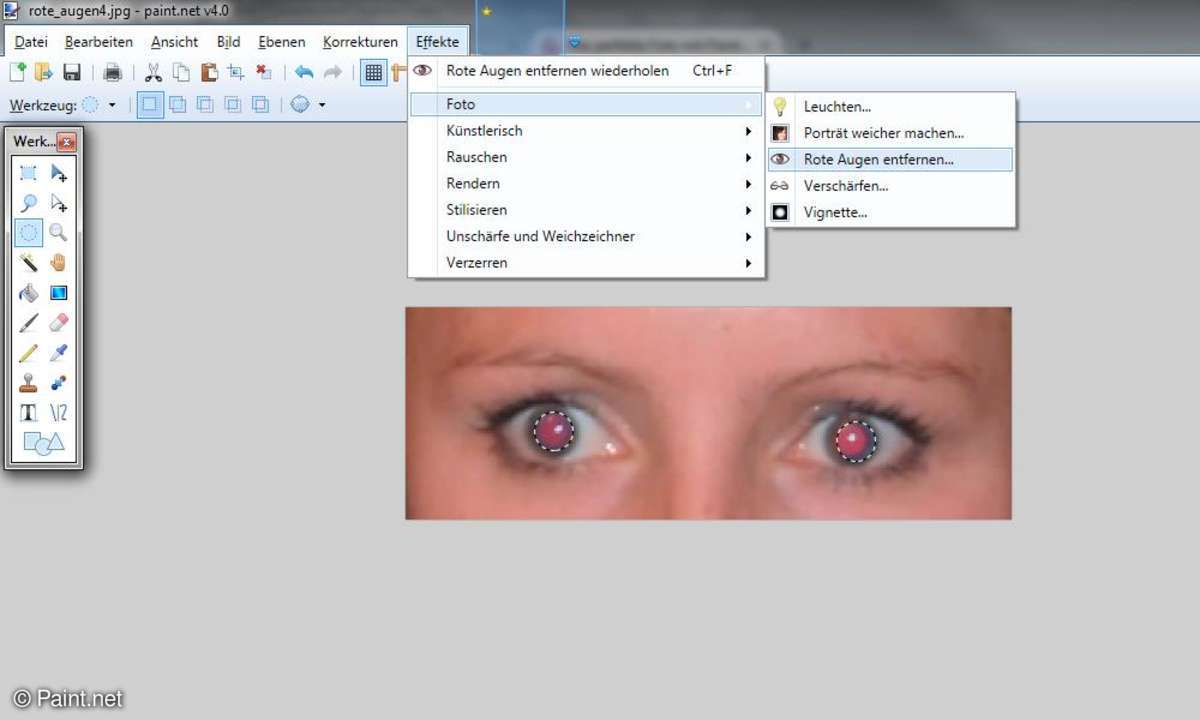Expand Unschärfe und Weichzeichner submenu

[586, 236]
